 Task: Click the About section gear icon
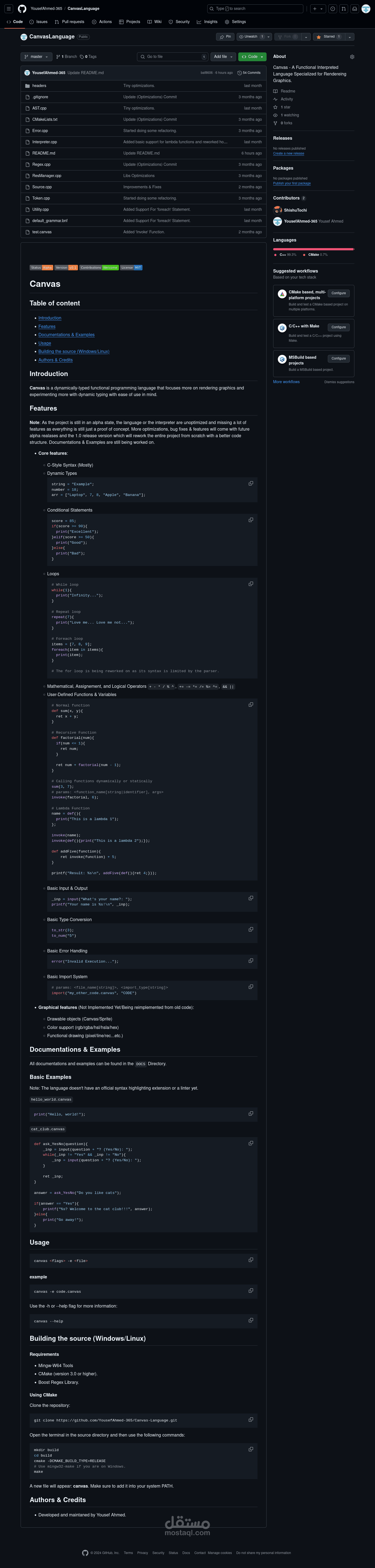pyautogui.click(x=352, y=57)
